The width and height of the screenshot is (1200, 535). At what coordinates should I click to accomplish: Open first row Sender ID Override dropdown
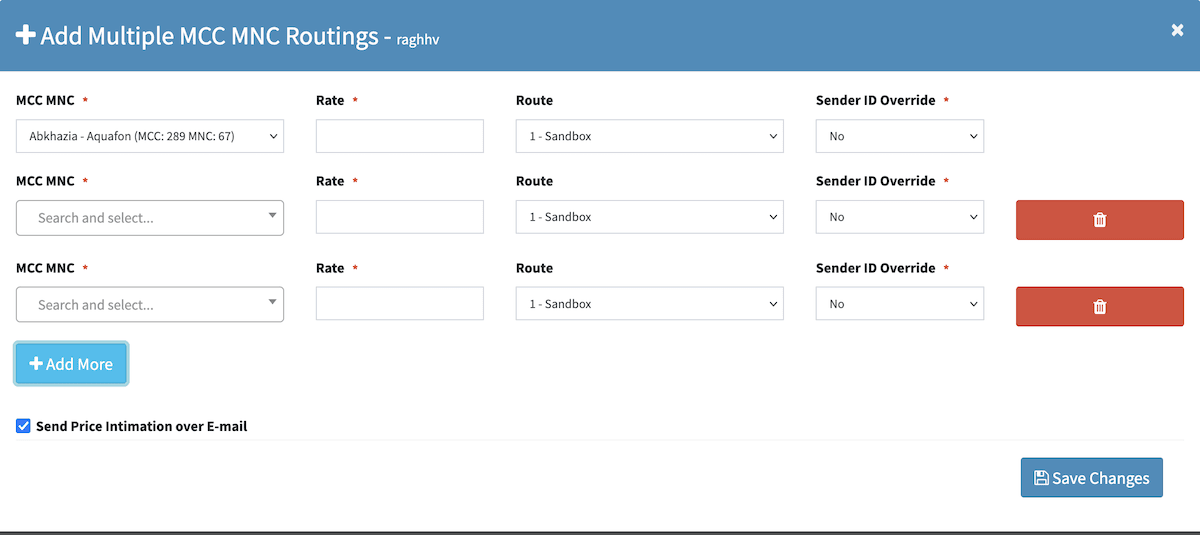click(899, 136)
